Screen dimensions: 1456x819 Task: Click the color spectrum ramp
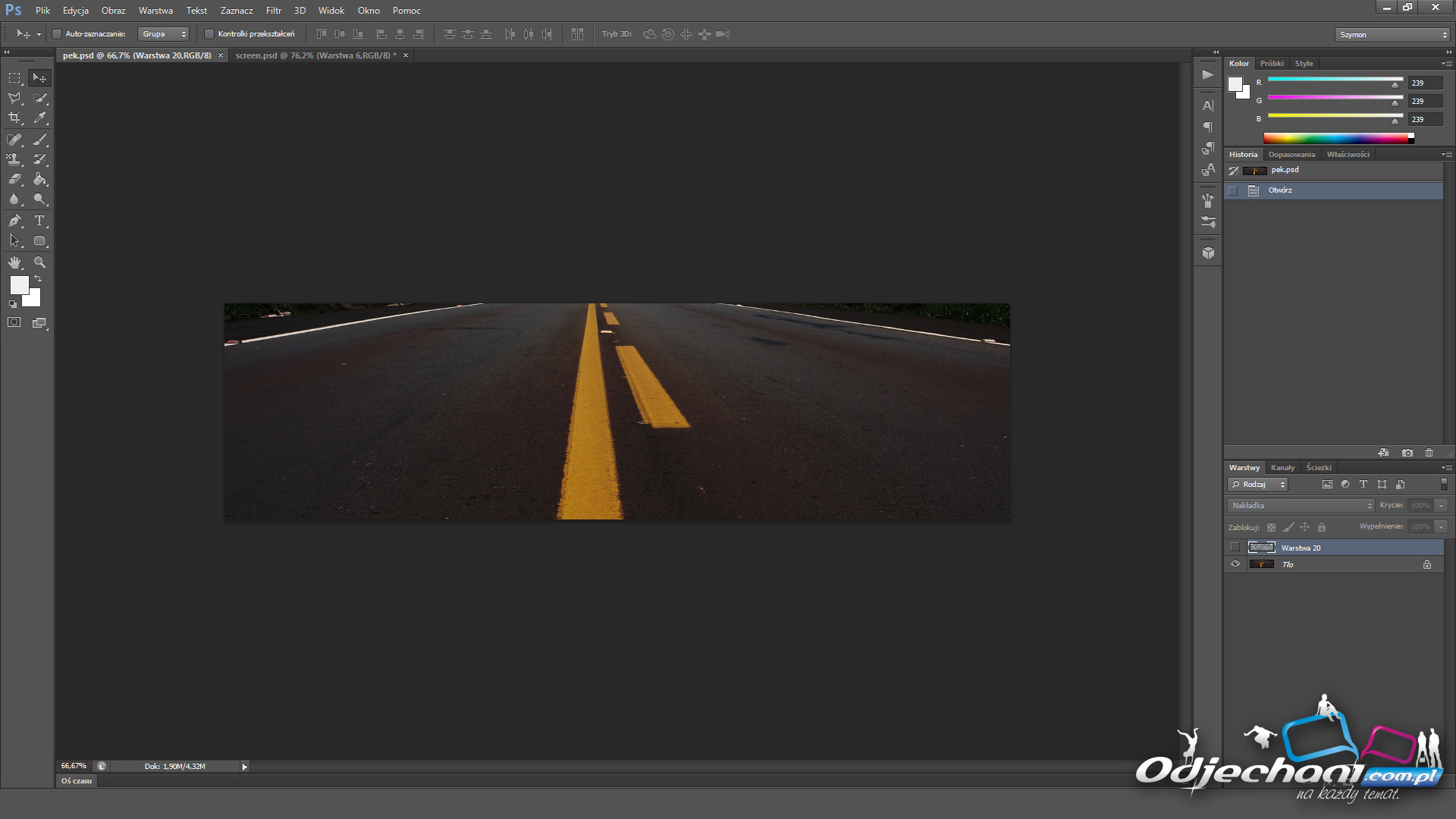[1338, 138]
